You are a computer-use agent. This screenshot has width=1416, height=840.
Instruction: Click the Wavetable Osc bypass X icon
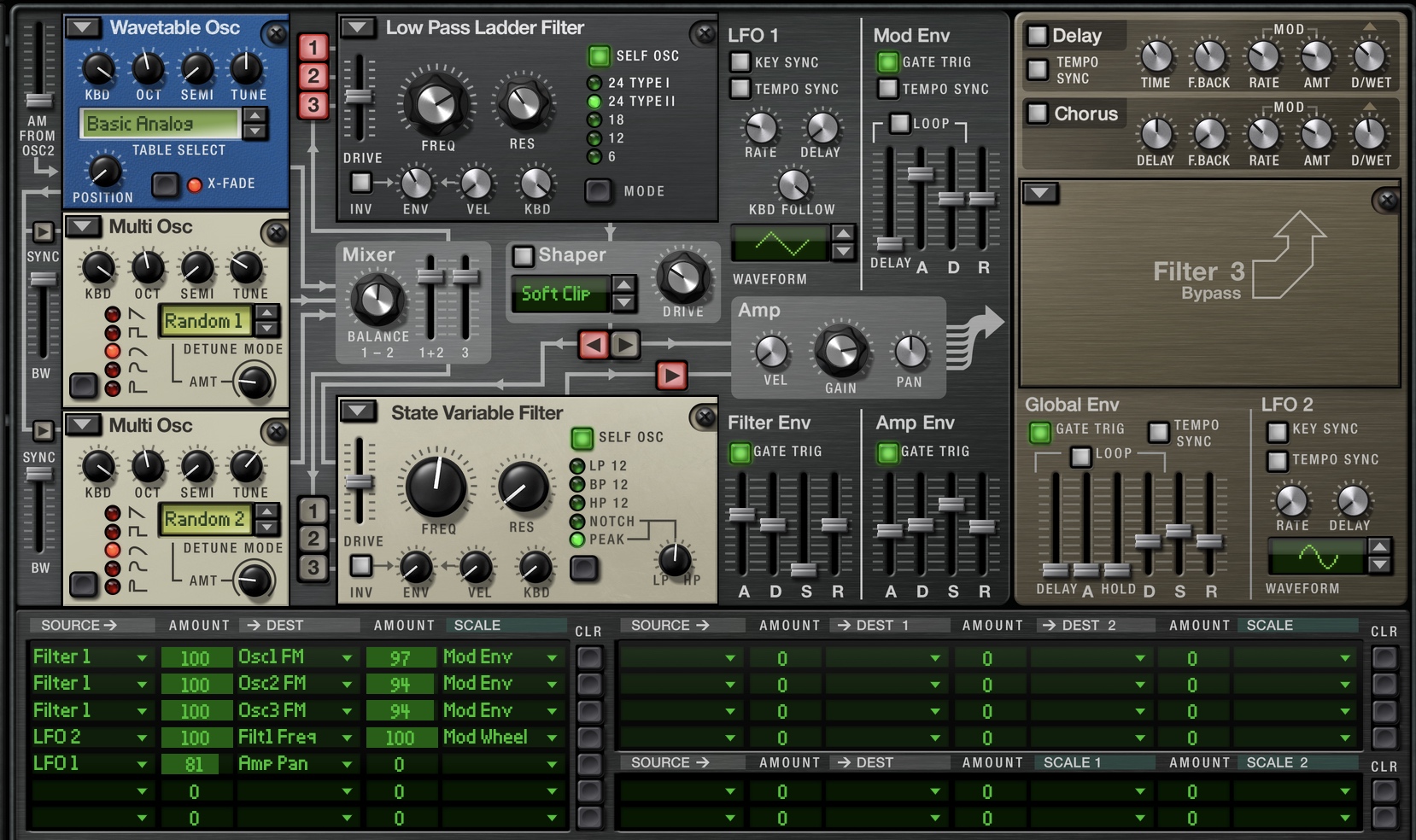[x=276, y=34]
